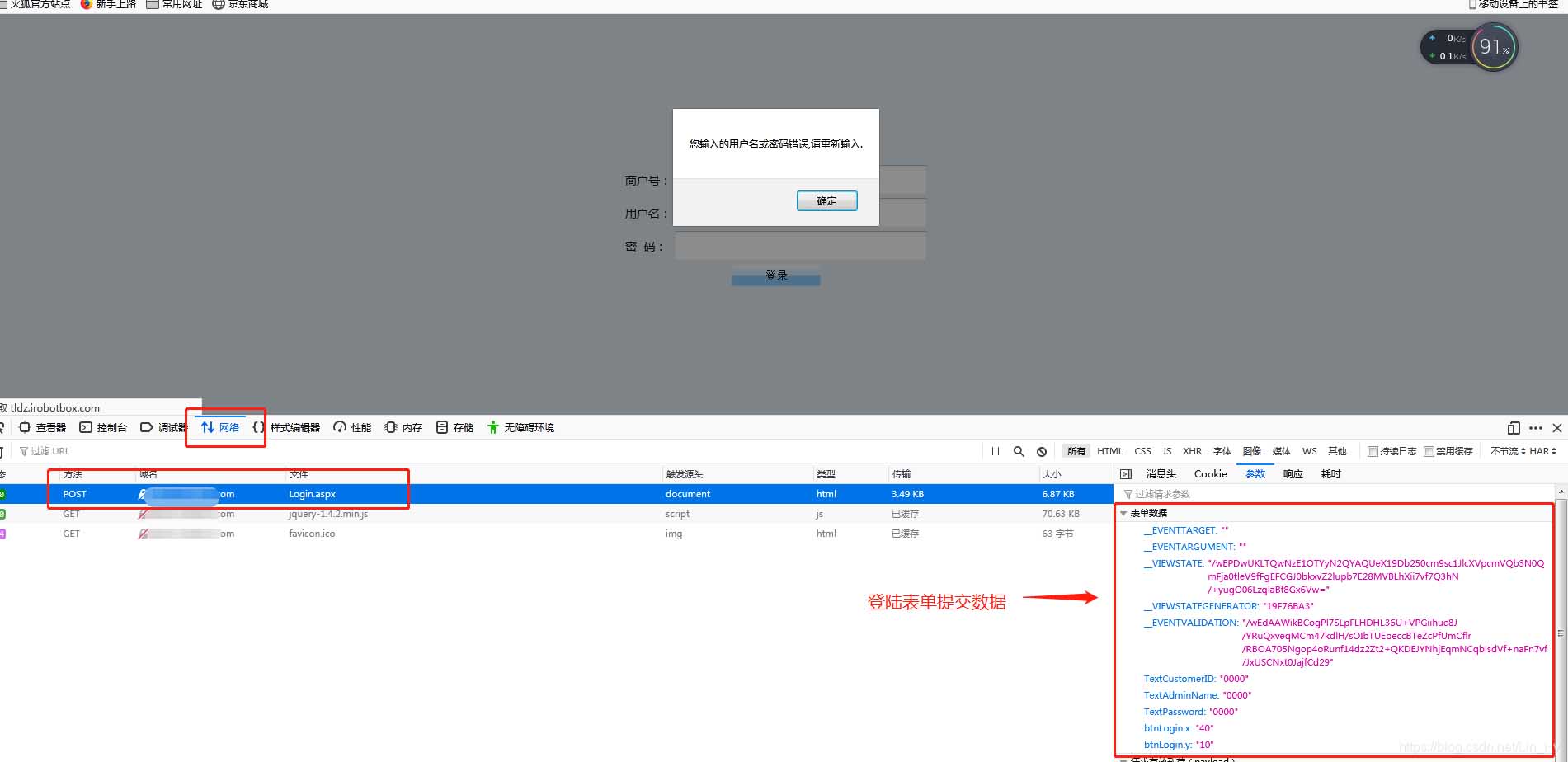Image resolution: width=1568 pixels, height=762 pixels.
Task: Select the POST Login.aspx request row
Action: coord(556,494)
